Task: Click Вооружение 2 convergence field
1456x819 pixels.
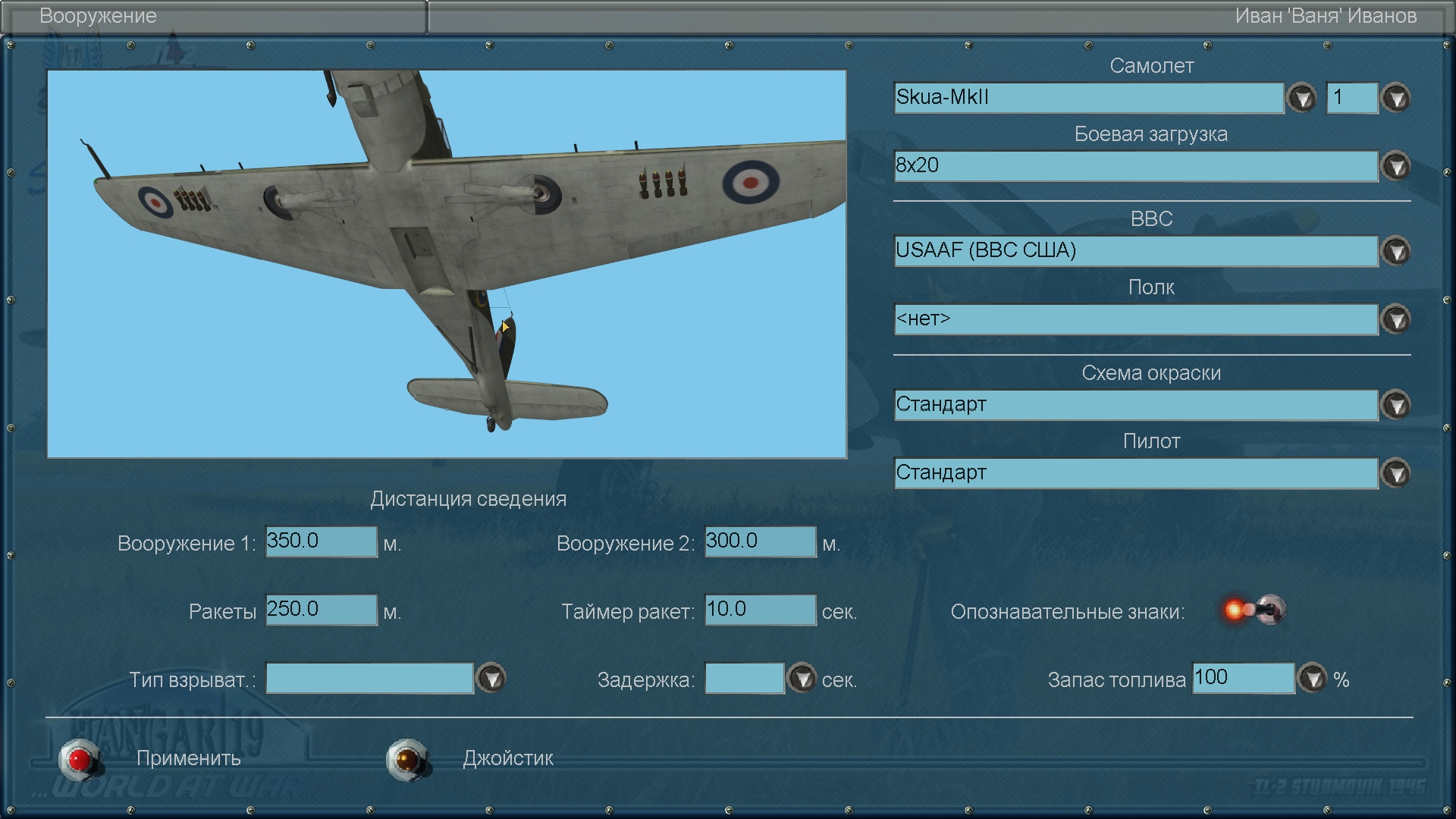Action: click(760, 541)
